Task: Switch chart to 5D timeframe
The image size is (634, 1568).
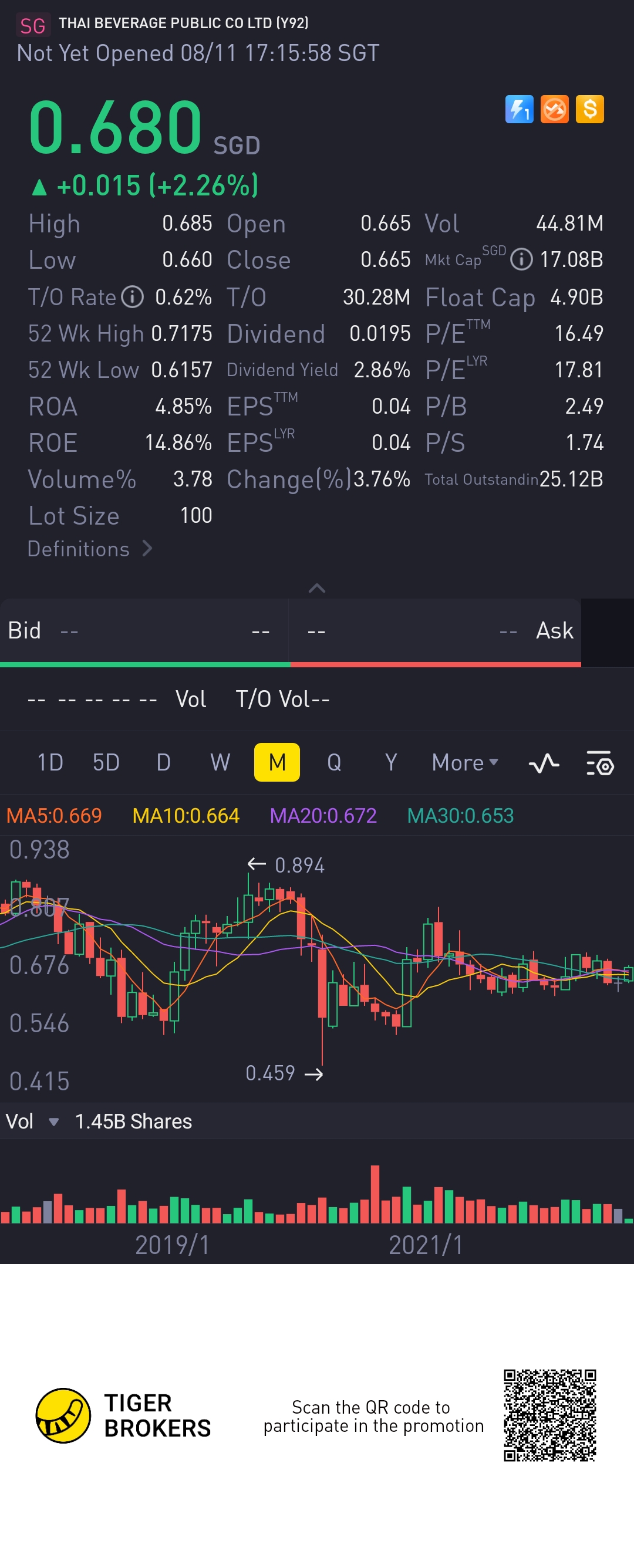Action: 106,763
